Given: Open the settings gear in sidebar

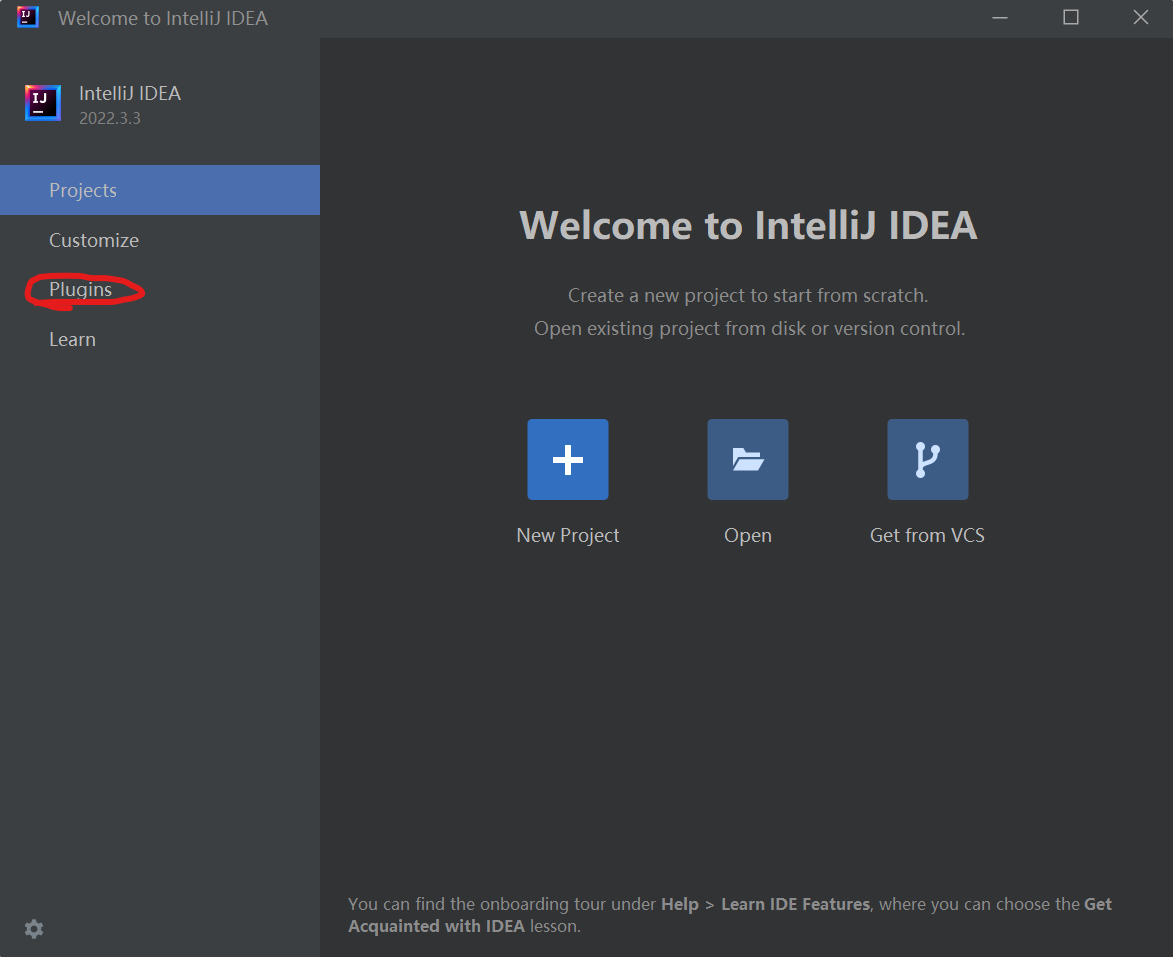Looking at the screenshot, I should click(x=34, y=929).
